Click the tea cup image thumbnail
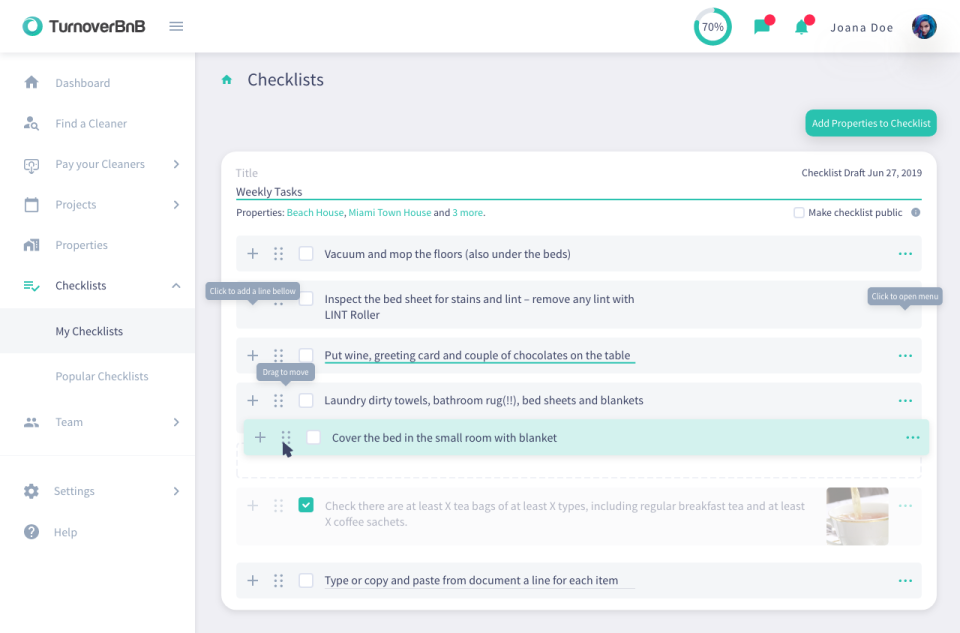 (857, 516)
